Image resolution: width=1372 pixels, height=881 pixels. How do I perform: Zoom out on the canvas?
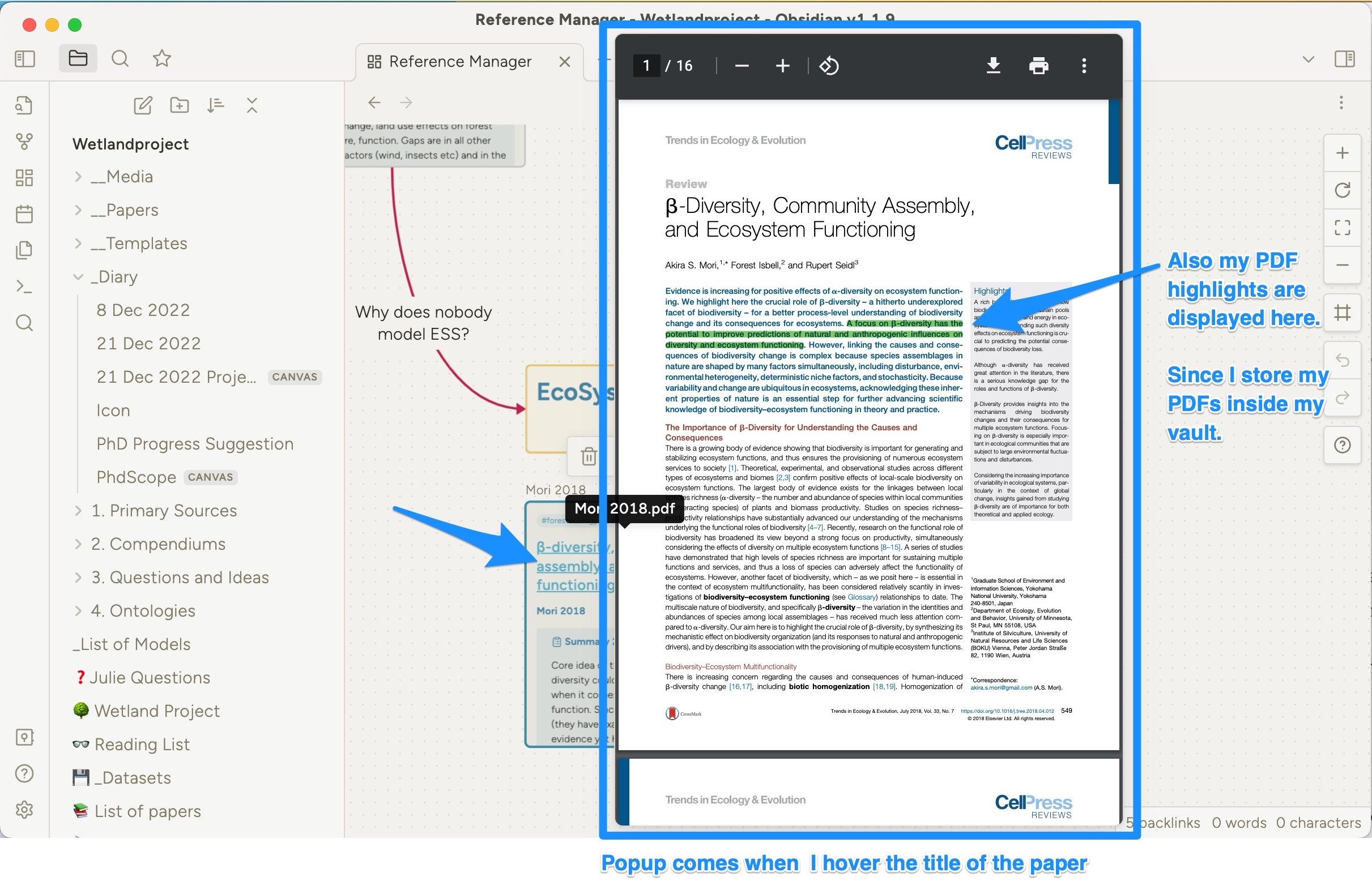click(x=1341, y=265)
